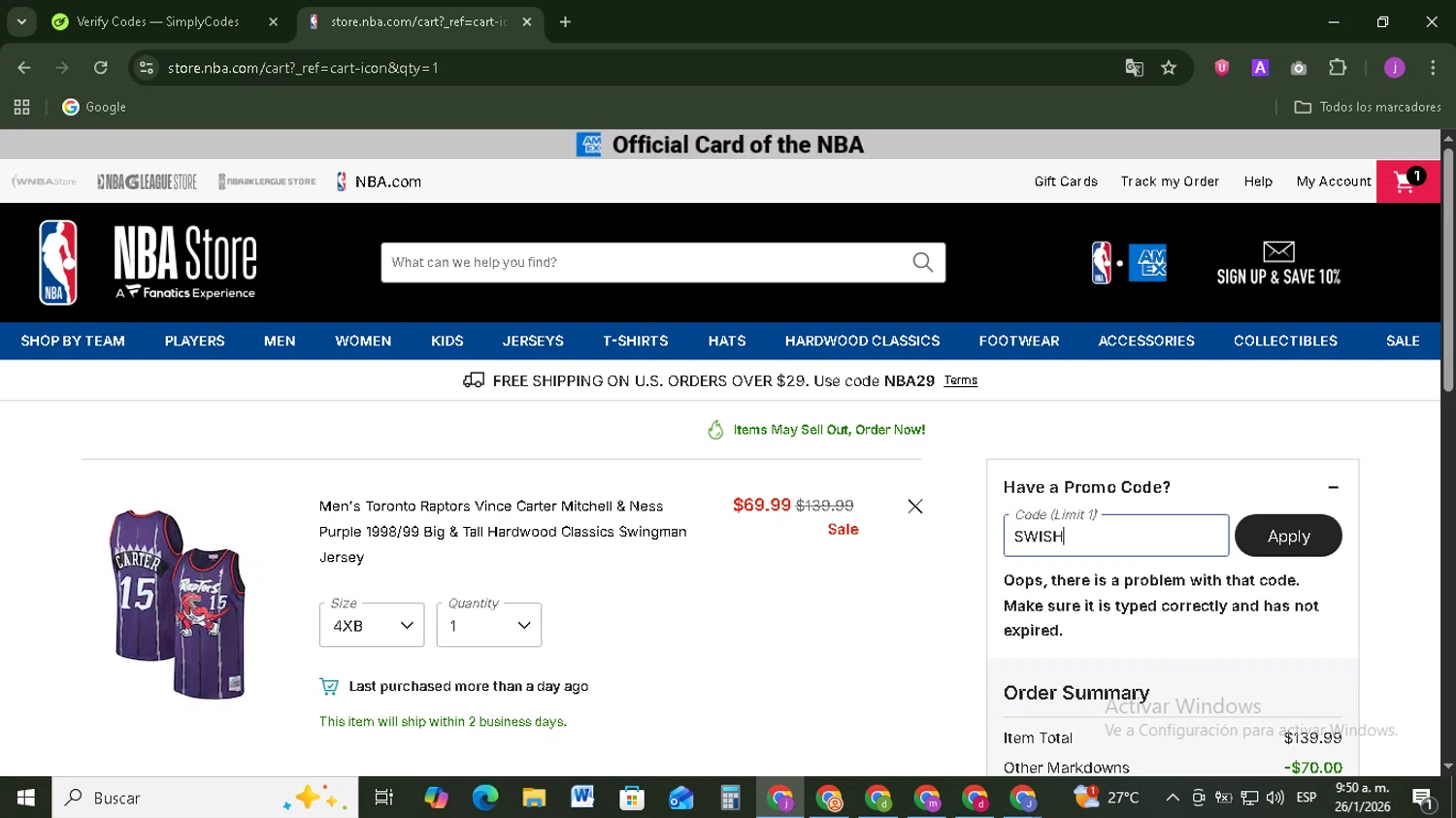Open the Hardwood Classics menu
Screen dimensions: 1456x818
862,342
